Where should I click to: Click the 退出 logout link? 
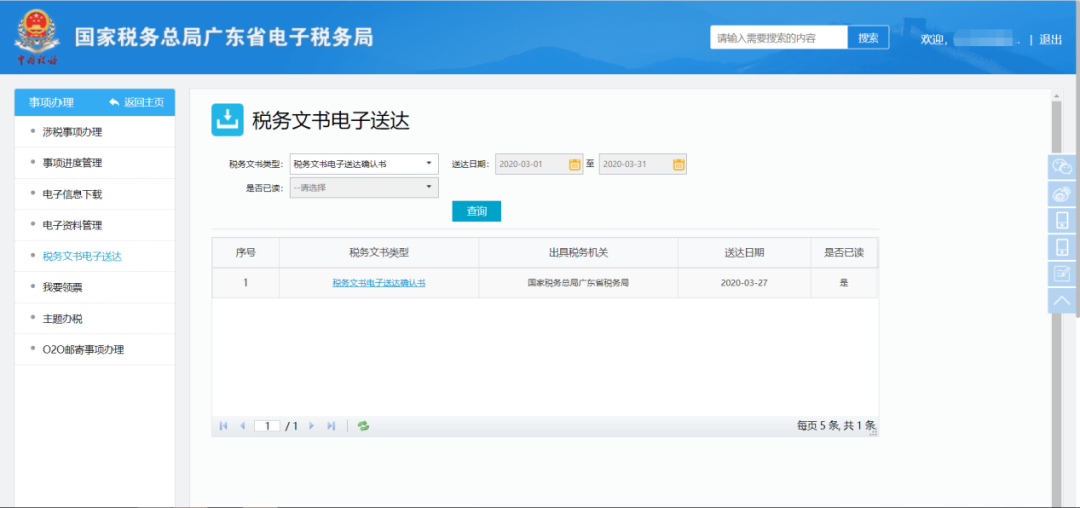1050,39
